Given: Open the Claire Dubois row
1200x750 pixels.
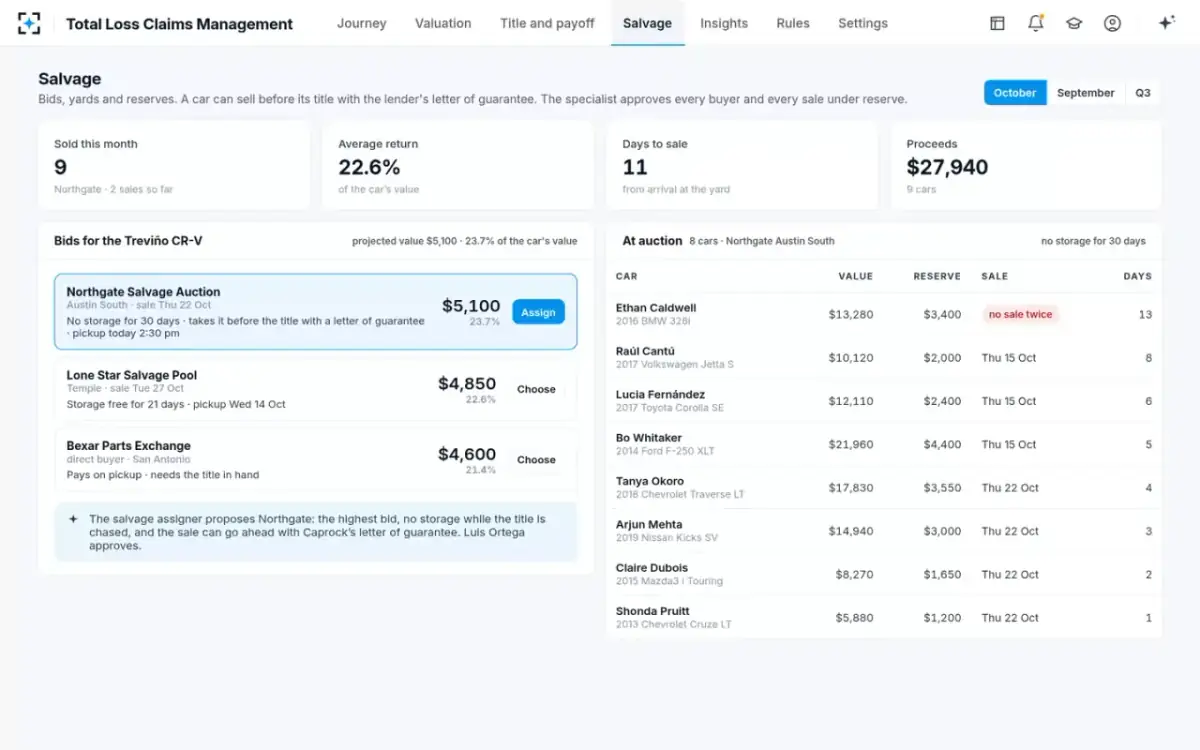Looking at the screenshot, I should click(884, 574).
